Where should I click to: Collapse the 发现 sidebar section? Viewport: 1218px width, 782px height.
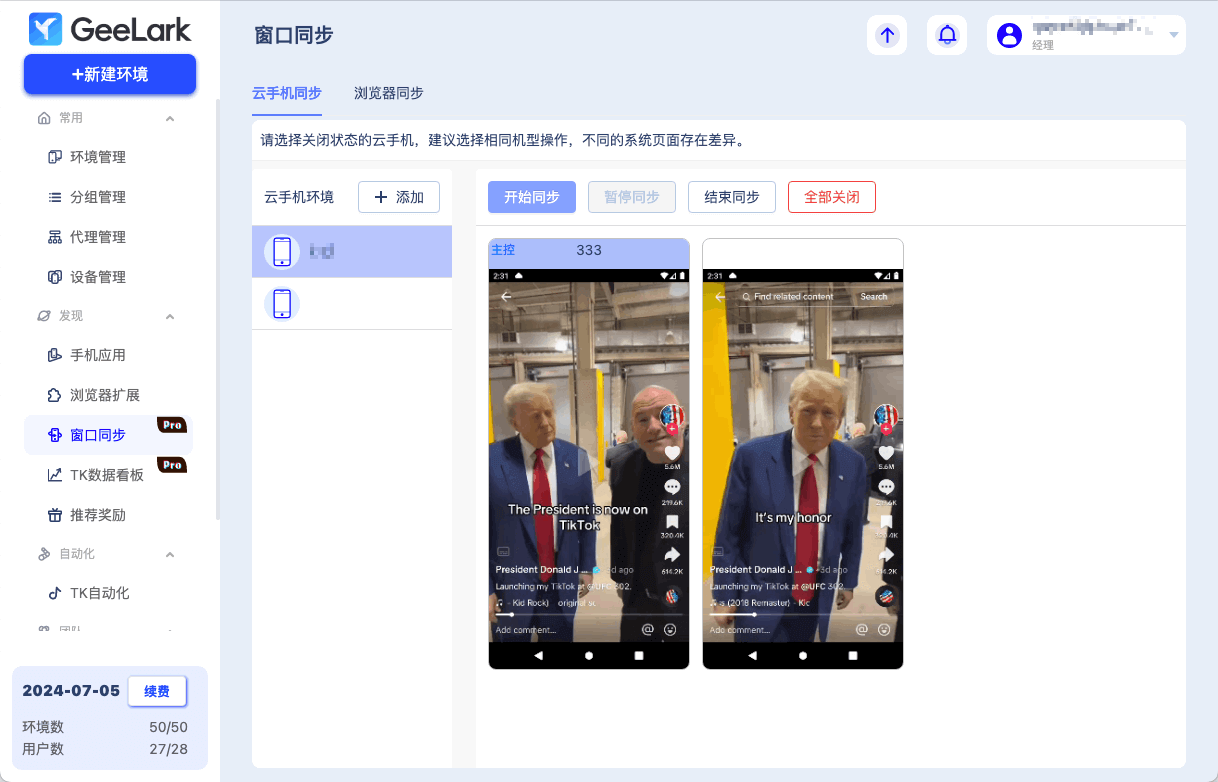170,316
